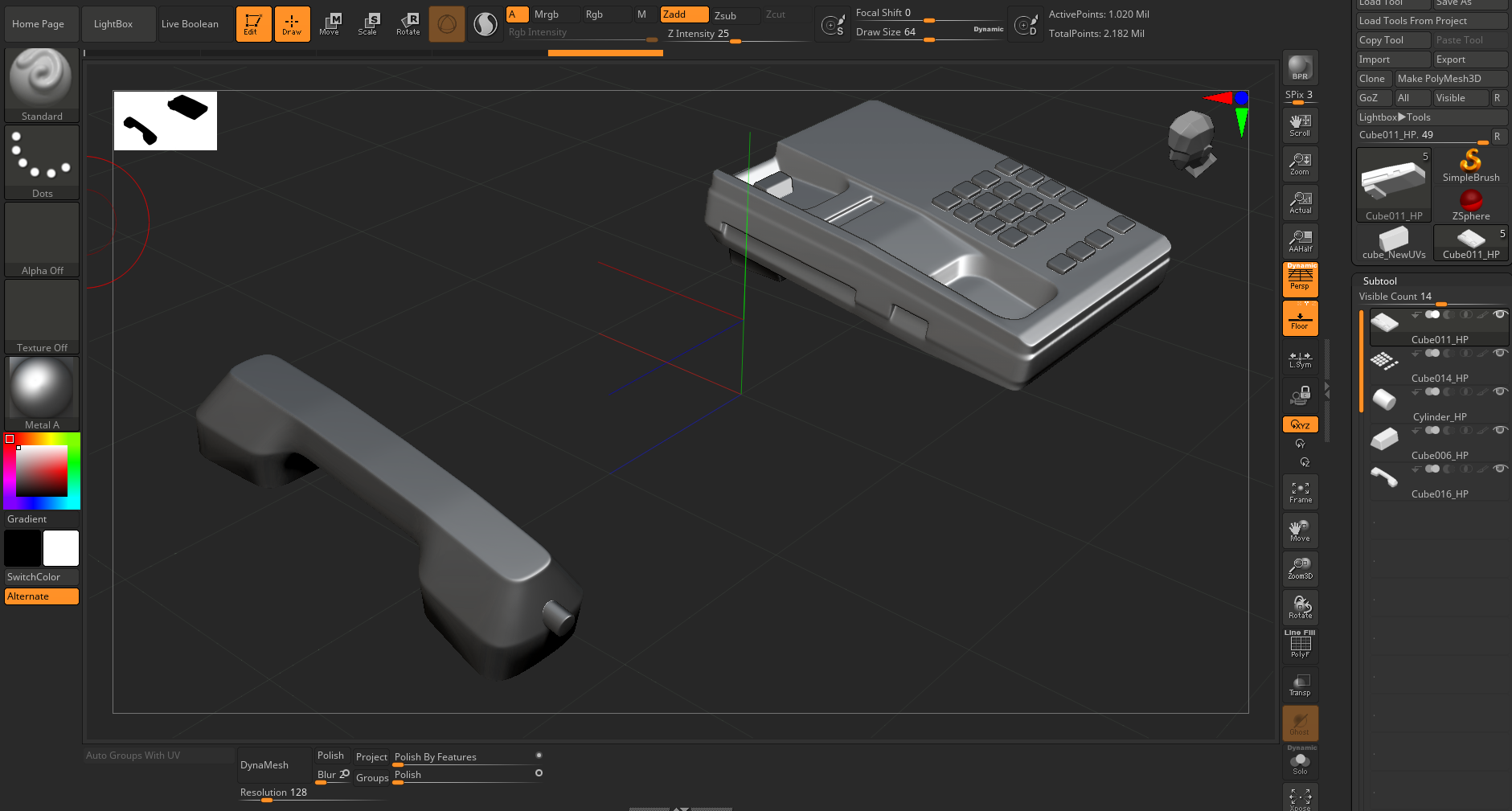Open the Alpha Off selector
Image resolution: width=1512 pixels, height=811 pixels.
click(42, 240)
